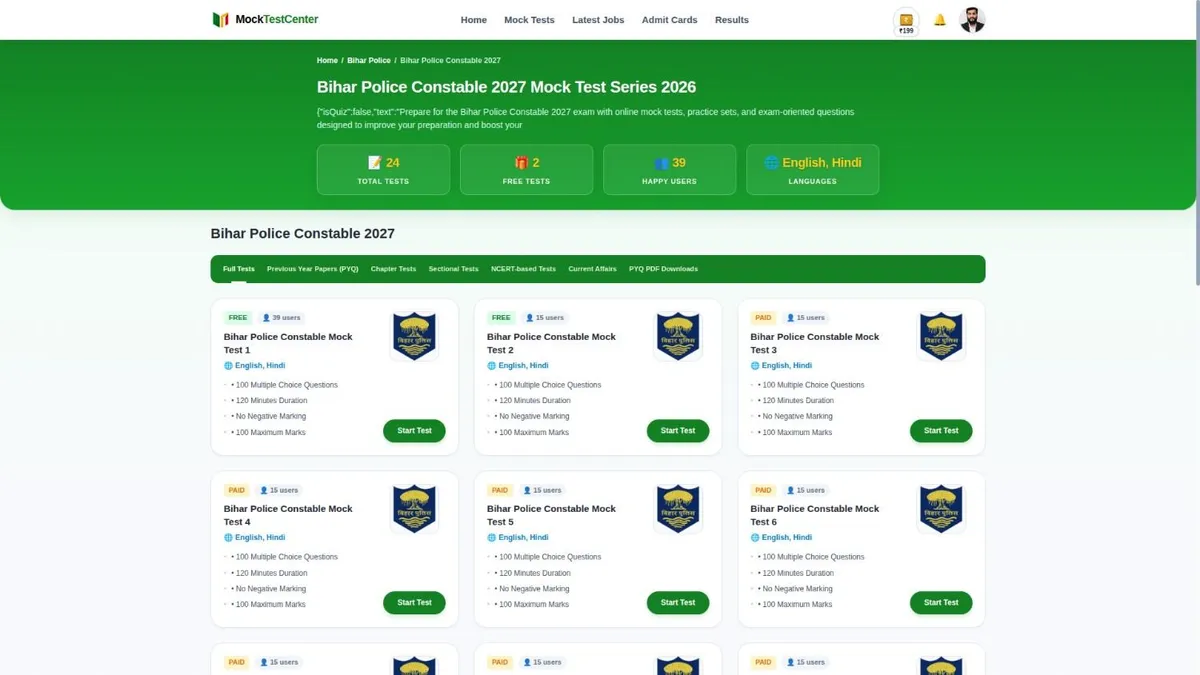Open Admit Cards in top navigation
The height and width of the screenshot is (675, 1200).
point(670,20)
